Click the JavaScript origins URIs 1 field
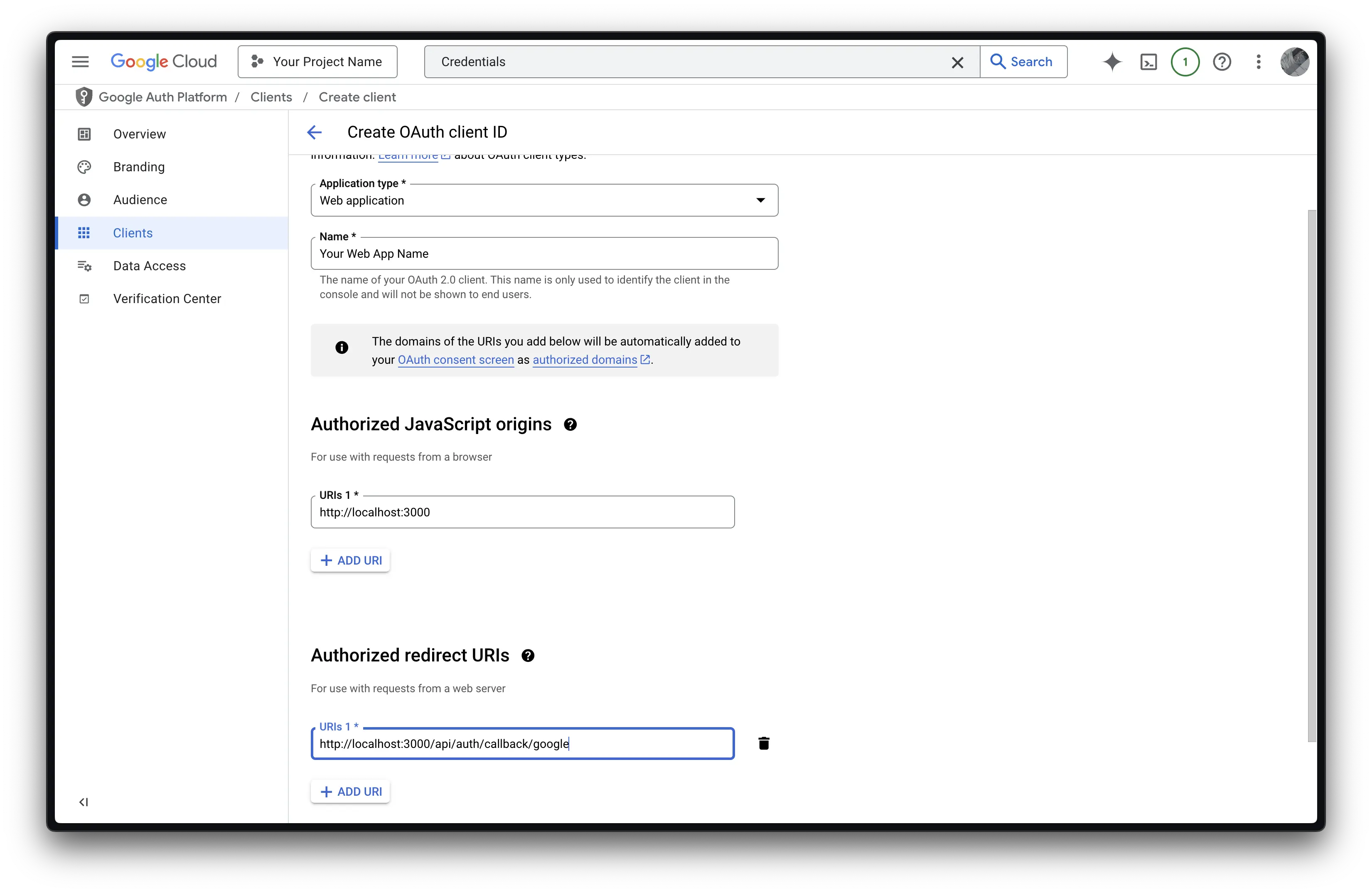Screen dimensions: 1372x893 point(522,512)
